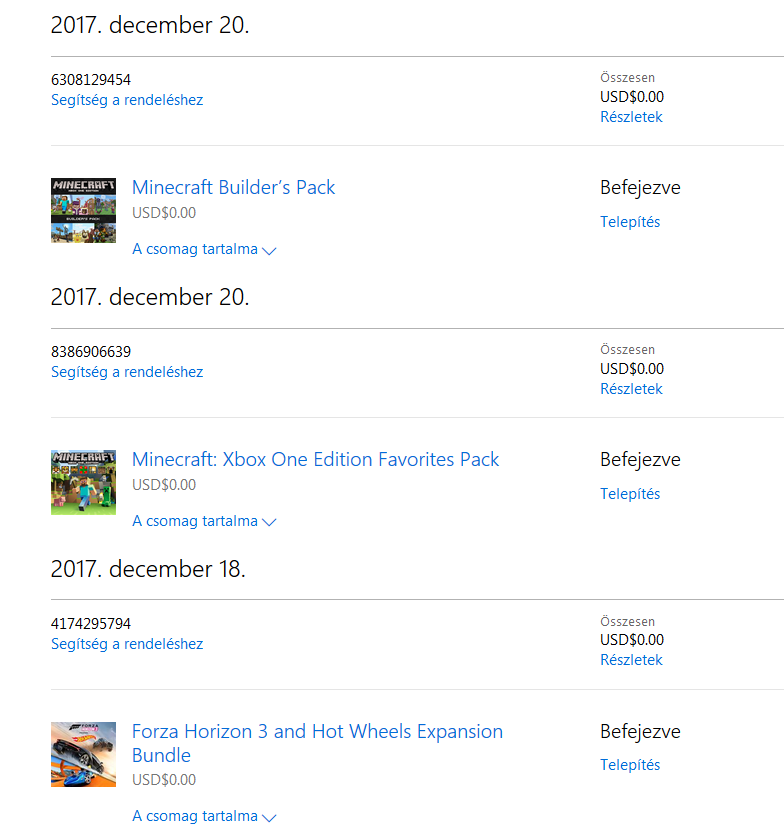The image size is (784, 838).
Task: Open the Minecraft Builder's Pack title link
Action: pyautogui.click(x=233, y=187)
